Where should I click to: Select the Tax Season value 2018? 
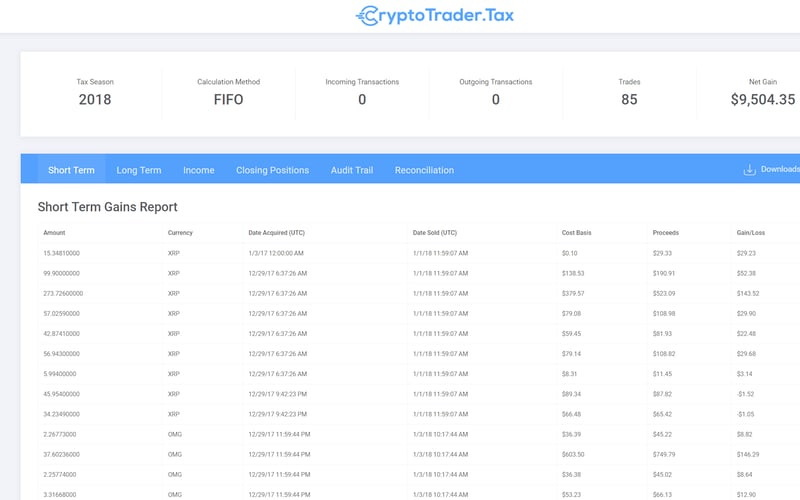pyautogui.click(x=95, y=99)
